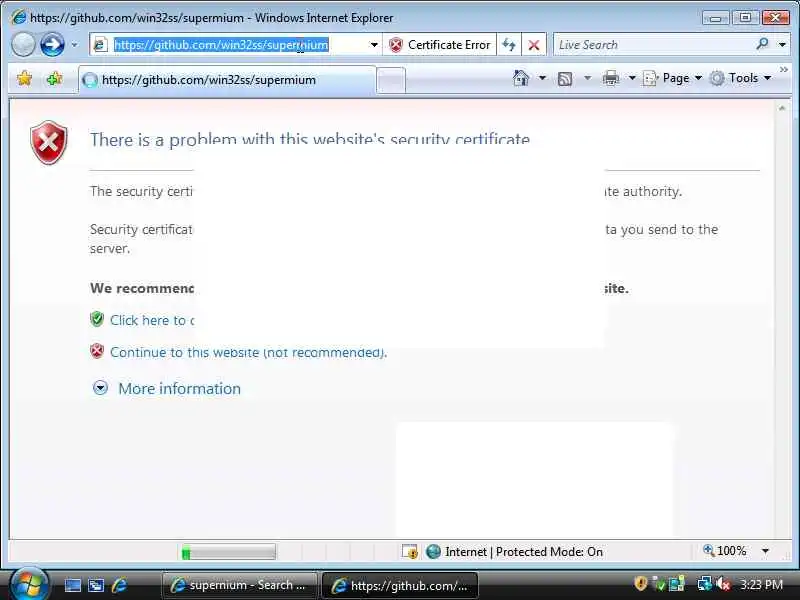The height and width of the screenshot is (600, 800).
Task: Click the red shield icon beside Continue
Action: pyautogui.click(x=97, y=351)
